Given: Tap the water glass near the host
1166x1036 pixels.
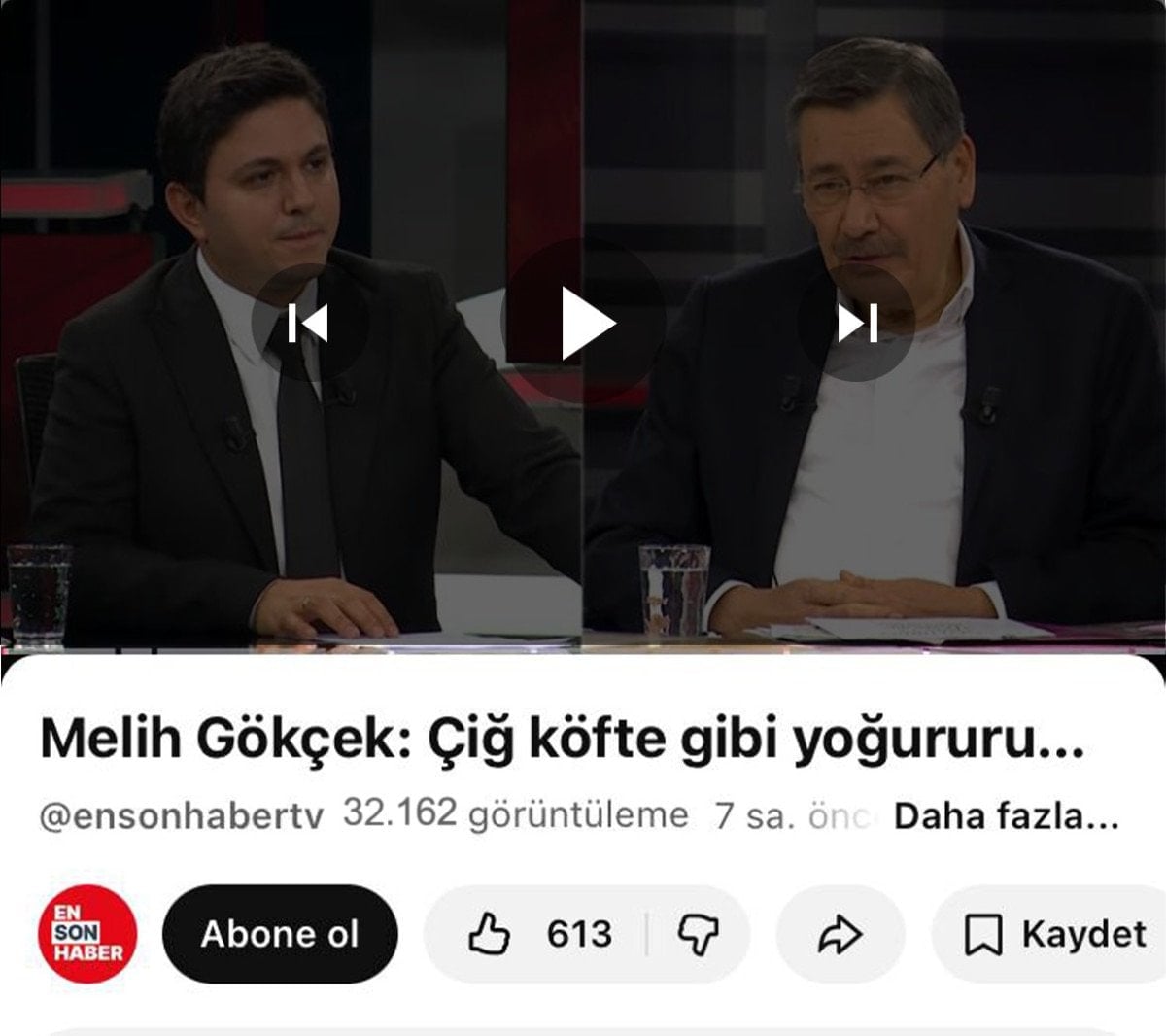Looking at the screenshot, I should click(x=39, y=595).
